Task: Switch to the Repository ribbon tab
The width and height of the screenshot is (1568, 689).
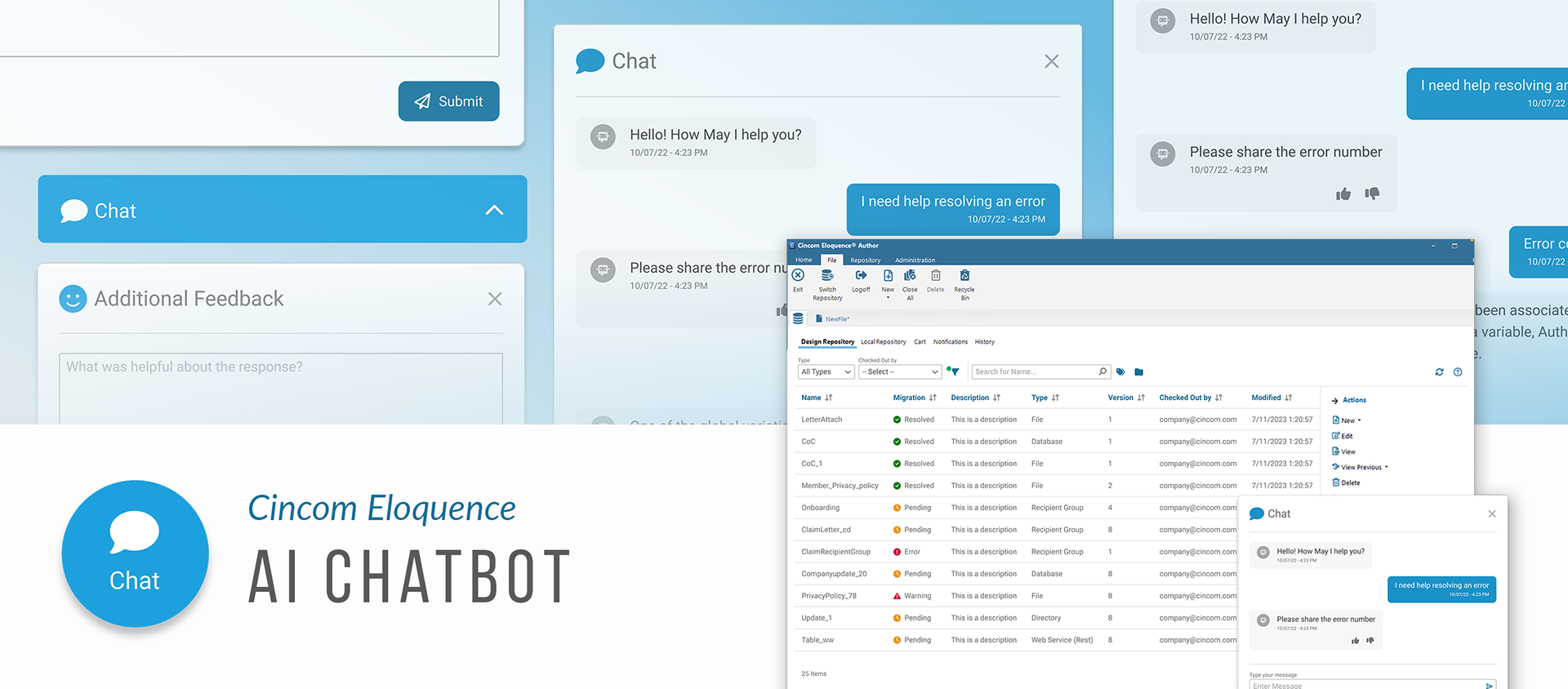Action: click(x=865, y=260)
